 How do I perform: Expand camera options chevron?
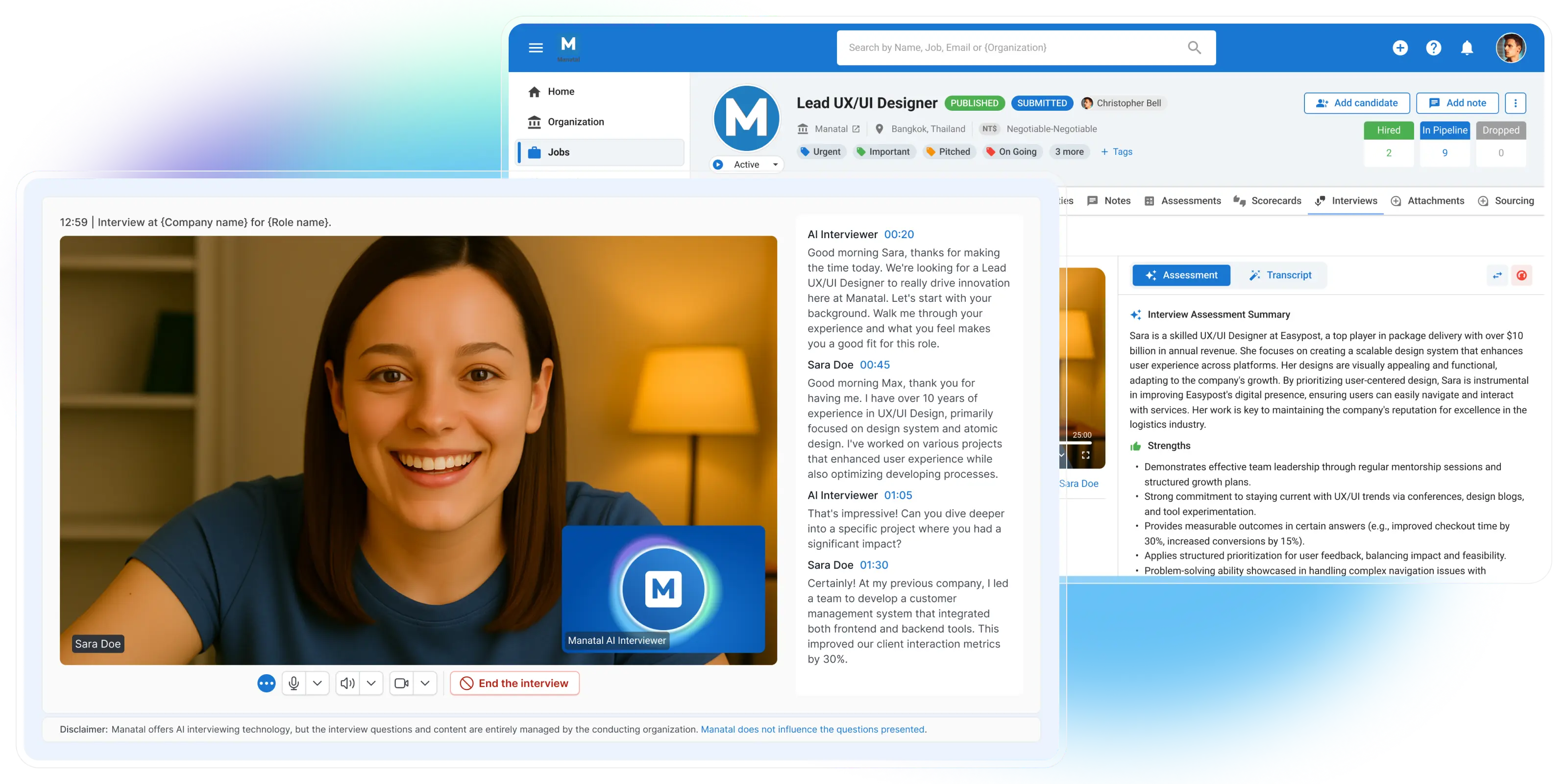(x=425, y=683)
